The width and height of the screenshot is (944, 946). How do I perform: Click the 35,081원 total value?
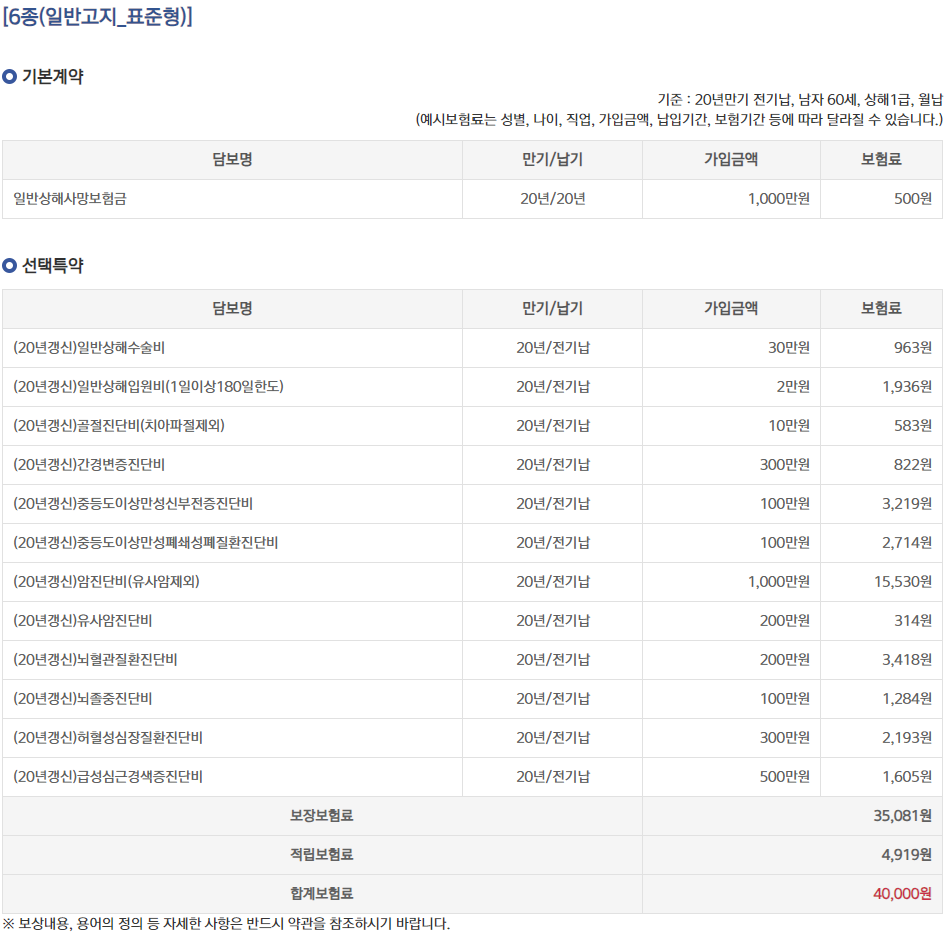[x=903, y=816]
